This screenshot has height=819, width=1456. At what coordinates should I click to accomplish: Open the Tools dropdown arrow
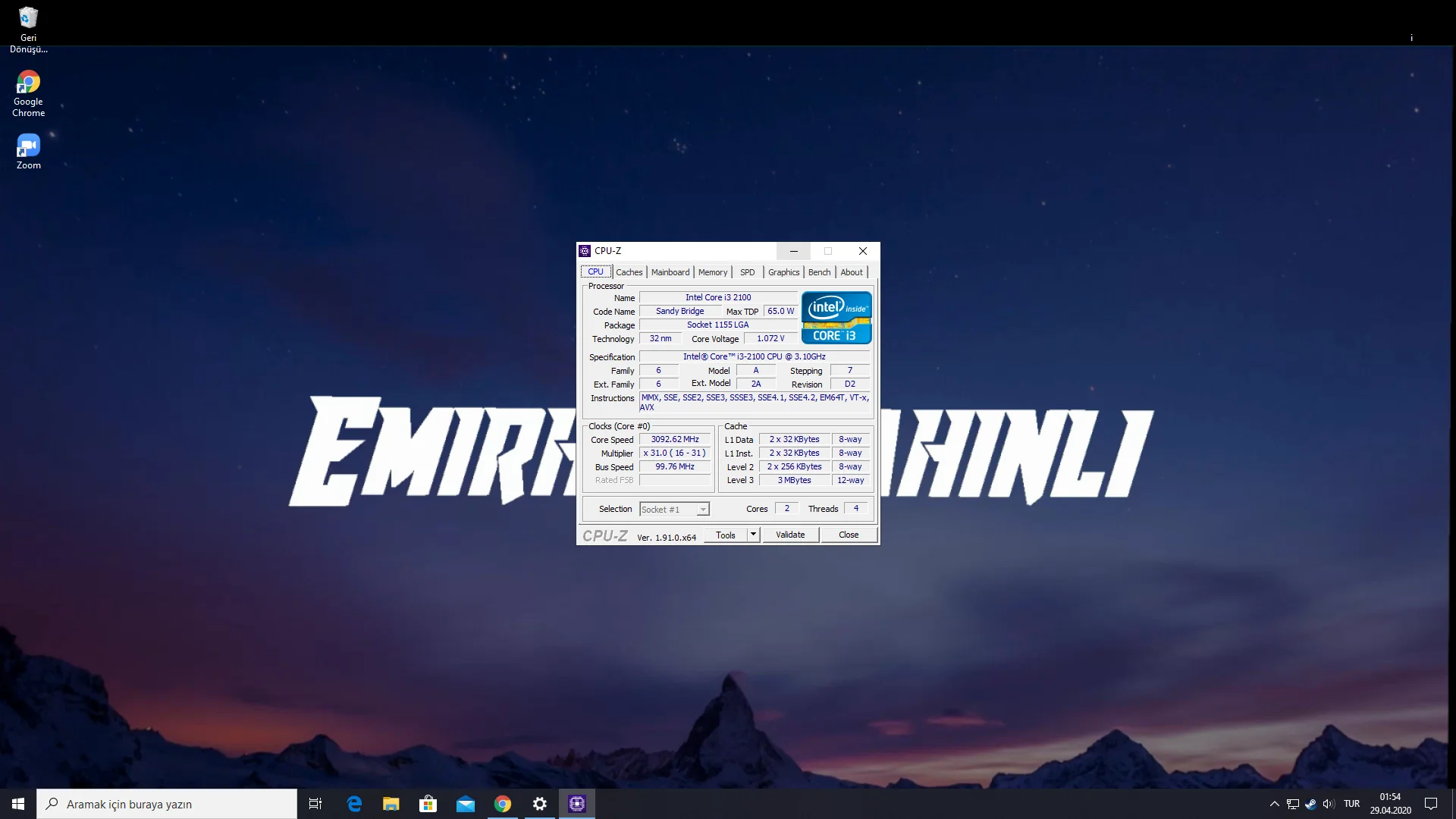(753, 535)
